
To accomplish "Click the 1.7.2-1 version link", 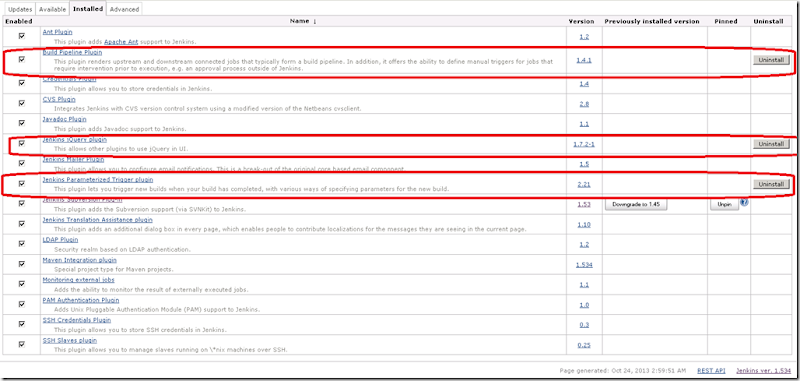I will (x=584, y=144).
